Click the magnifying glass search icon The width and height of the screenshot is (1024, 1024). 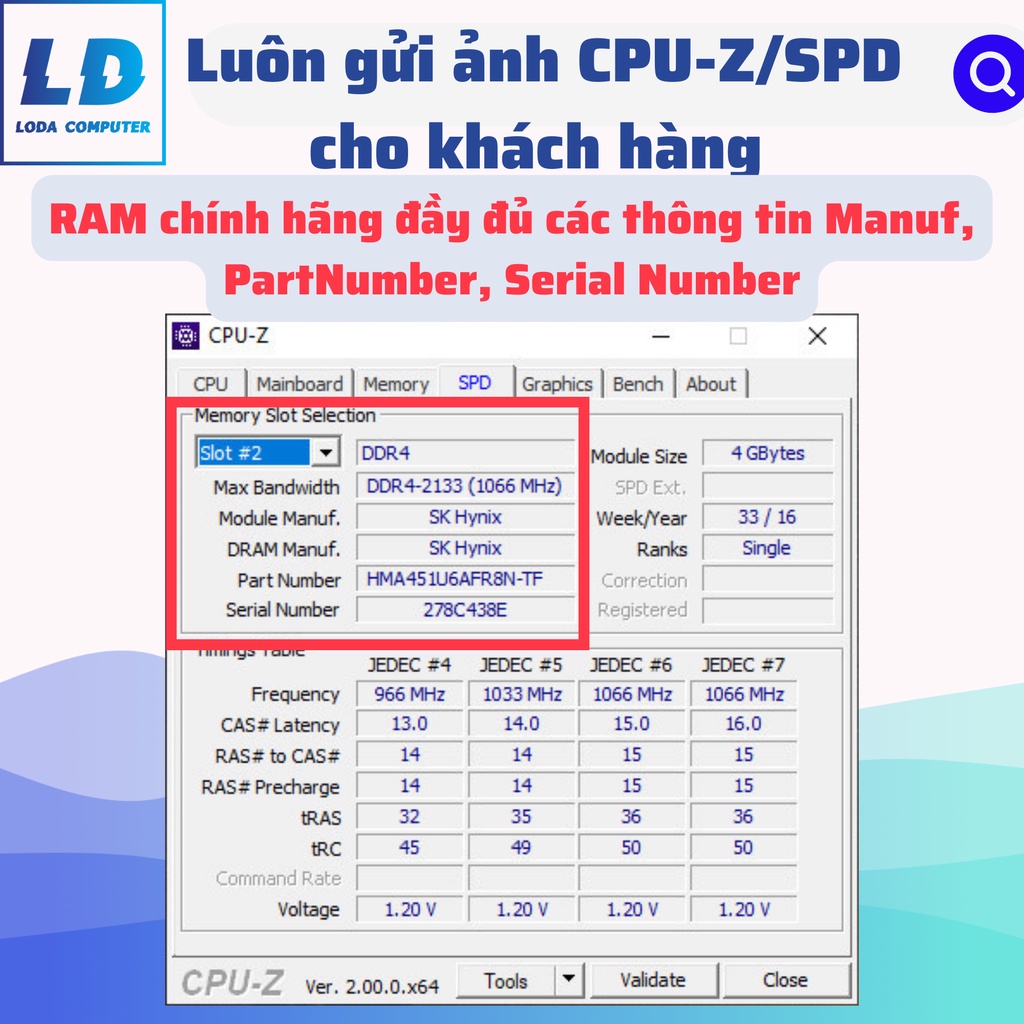989,73
